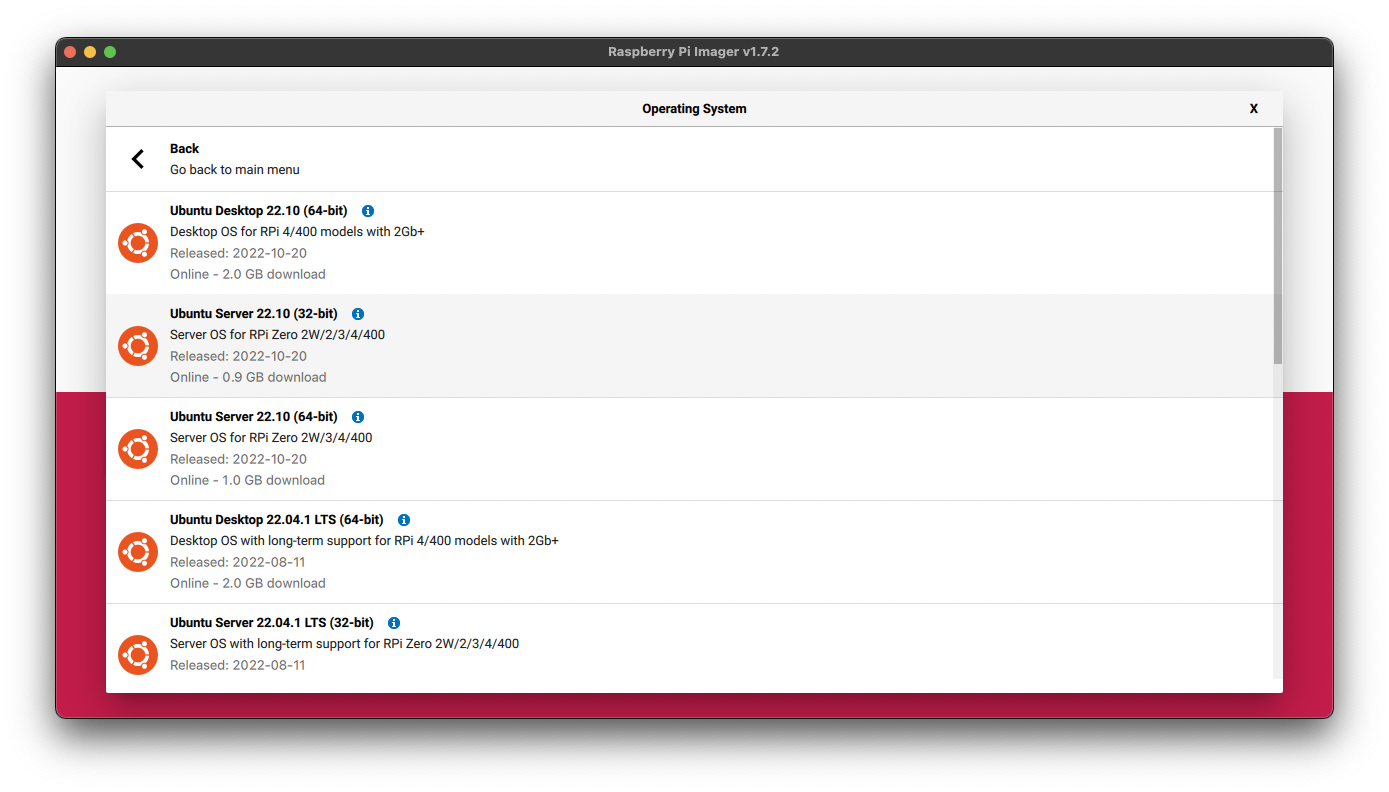Select Ubuntu Server 22.10 (64-bit) title
This screenshot has height=792, width=1389.
point(254,417)
